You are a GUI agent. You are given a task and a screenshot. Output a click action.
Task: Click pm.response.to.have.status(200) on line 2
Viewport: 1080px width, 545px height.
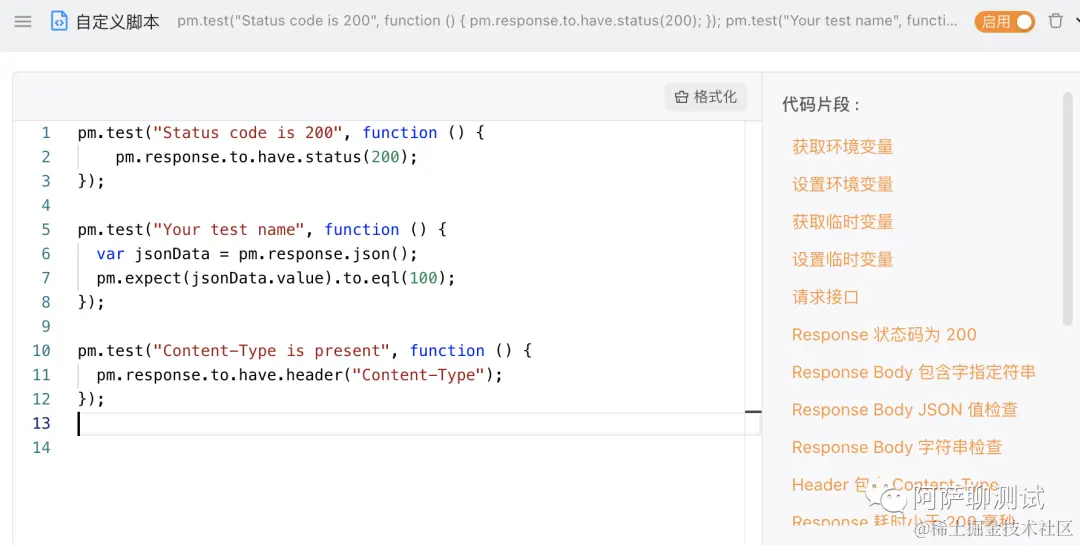coord(267,157)
